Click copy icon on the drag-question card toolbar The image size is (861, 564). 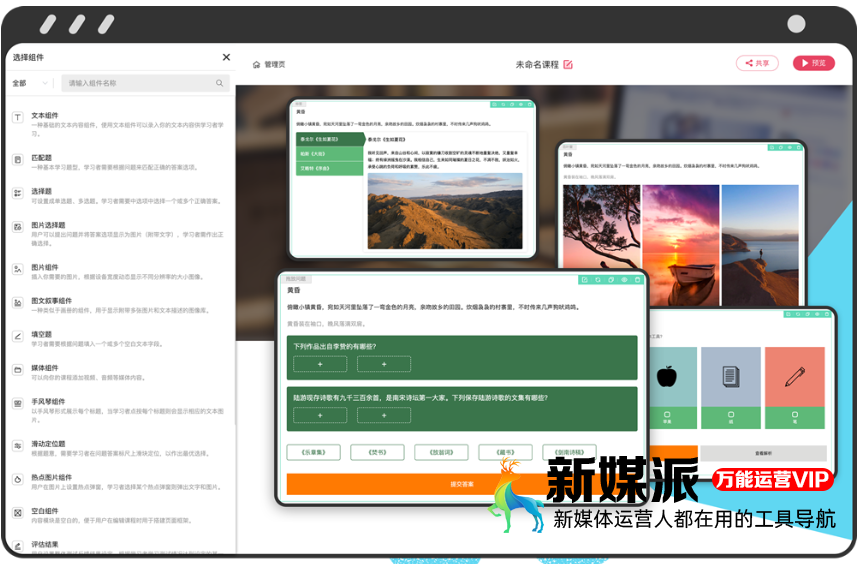pyautogui.click(x=611, y=280)
